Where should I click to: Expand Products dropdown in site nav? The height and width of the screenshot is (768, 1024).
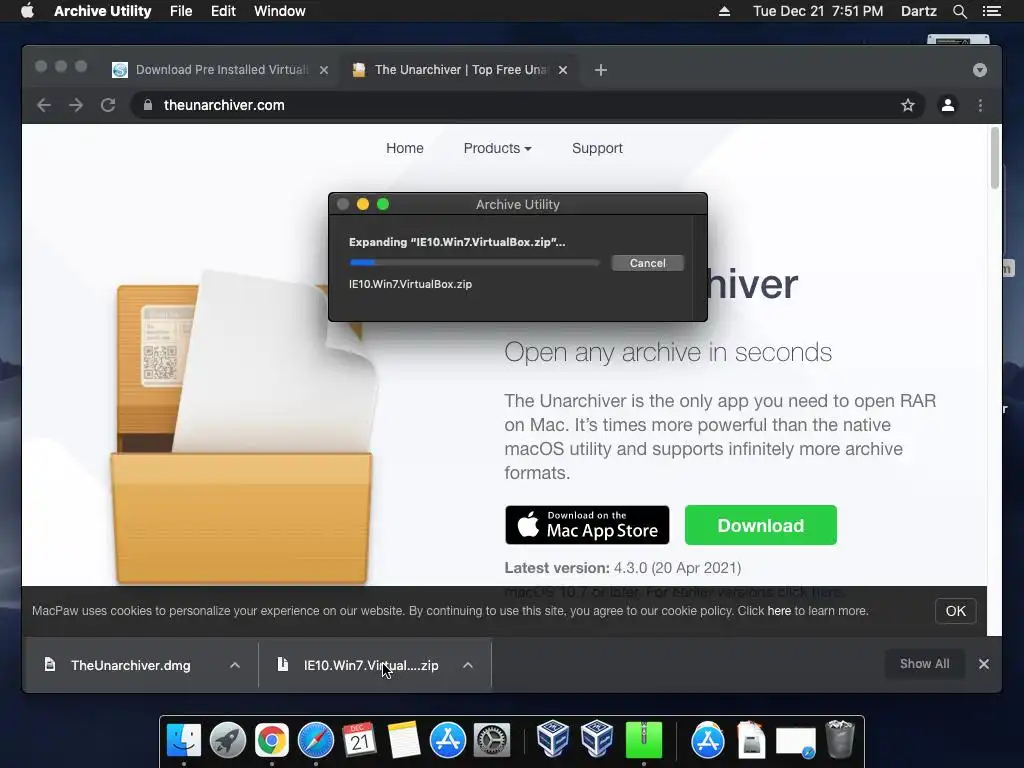pyautogui.click(x=498, y=148)
